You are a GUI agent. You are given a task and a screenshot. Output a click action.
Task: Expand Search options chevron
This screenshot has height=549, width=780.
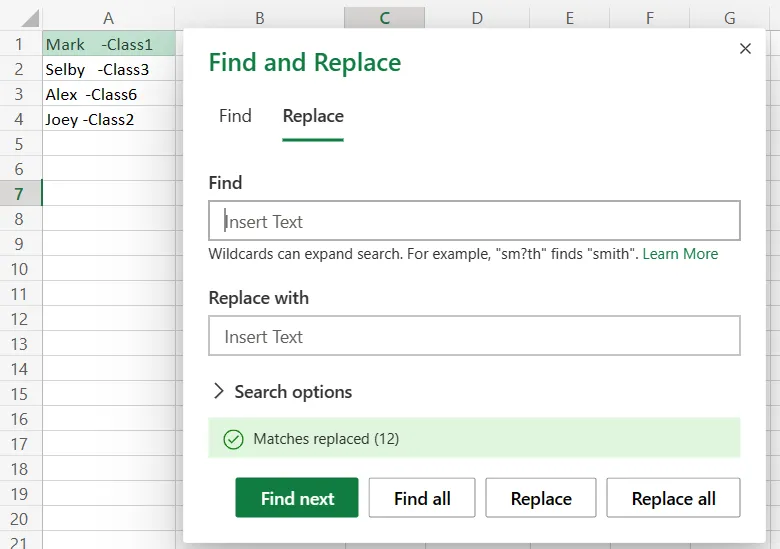pos(219,392)
